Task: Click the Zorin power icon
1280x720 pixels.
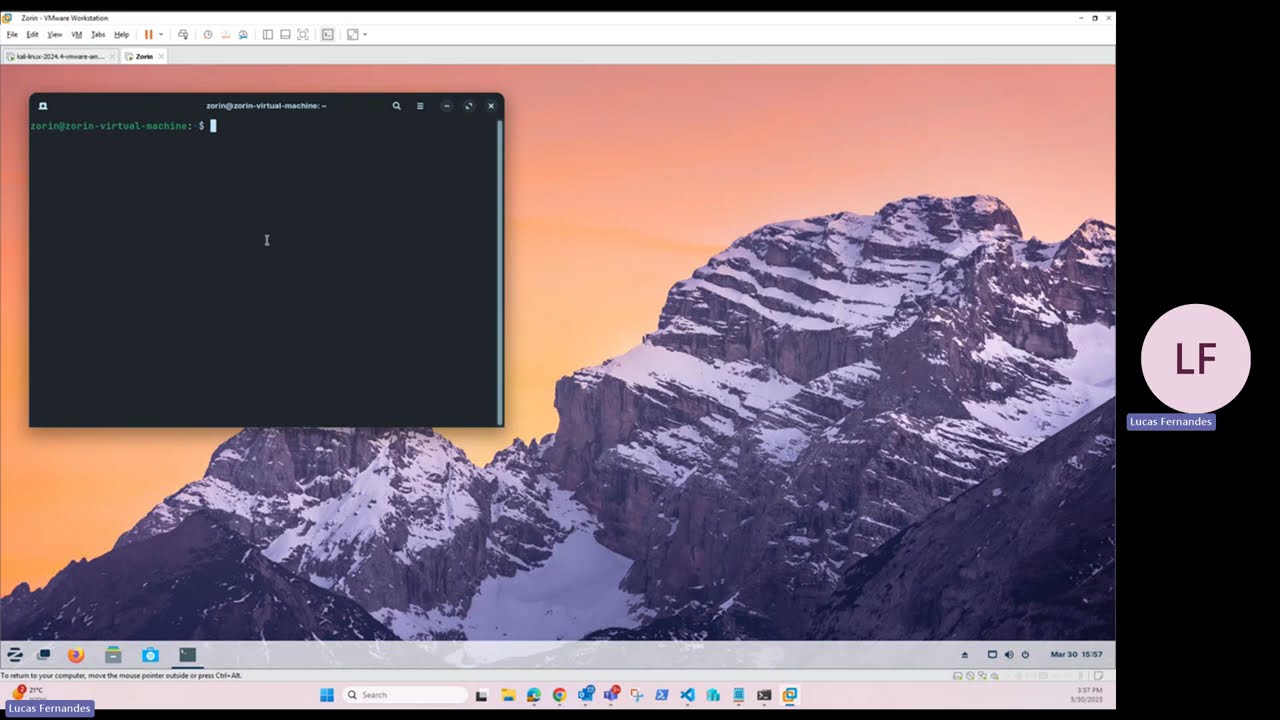Action: point(1025,655)
